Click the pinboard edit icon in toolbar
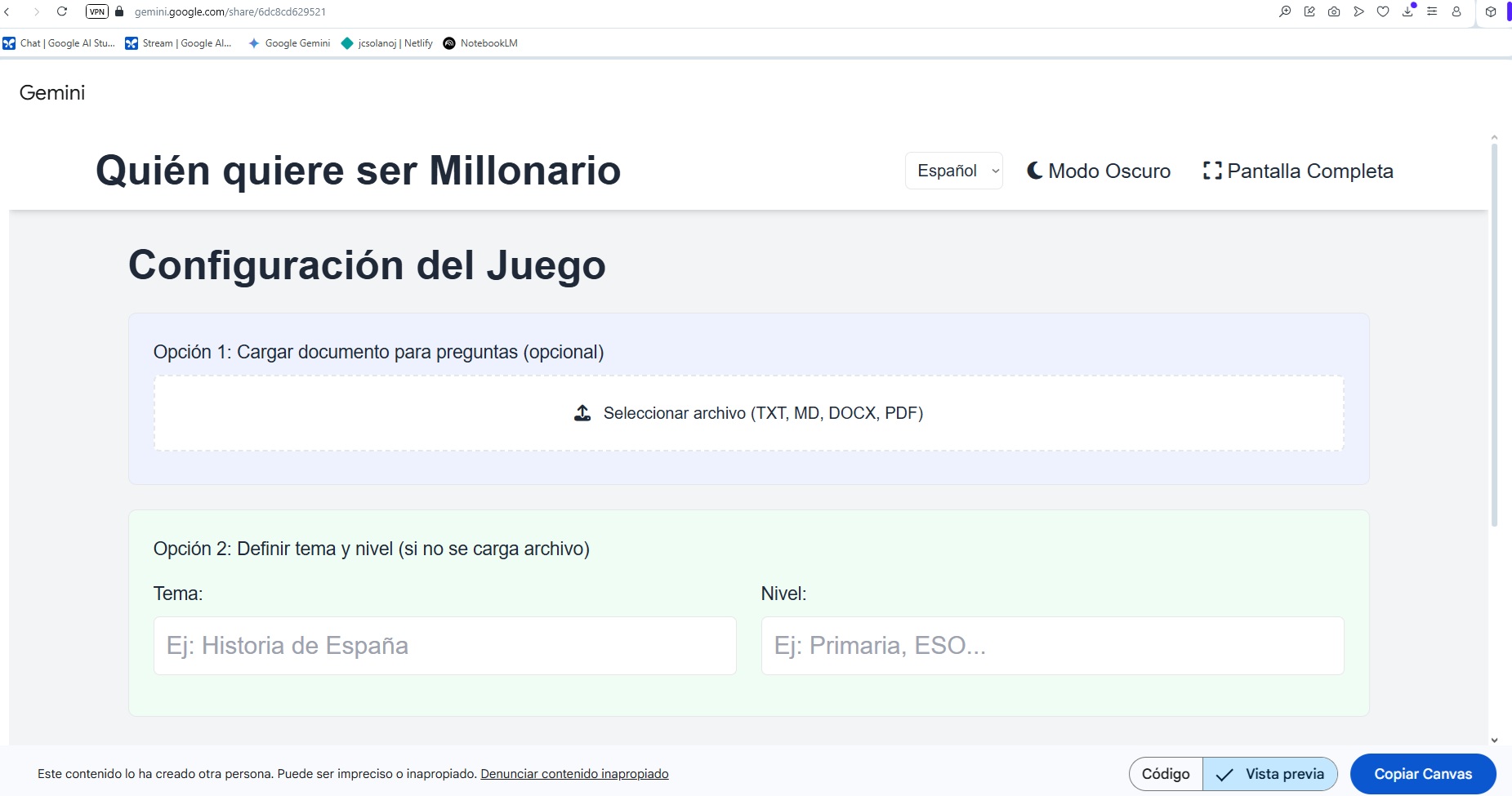The height and width of the screenshot is (796, 1512). point(1309,11)
